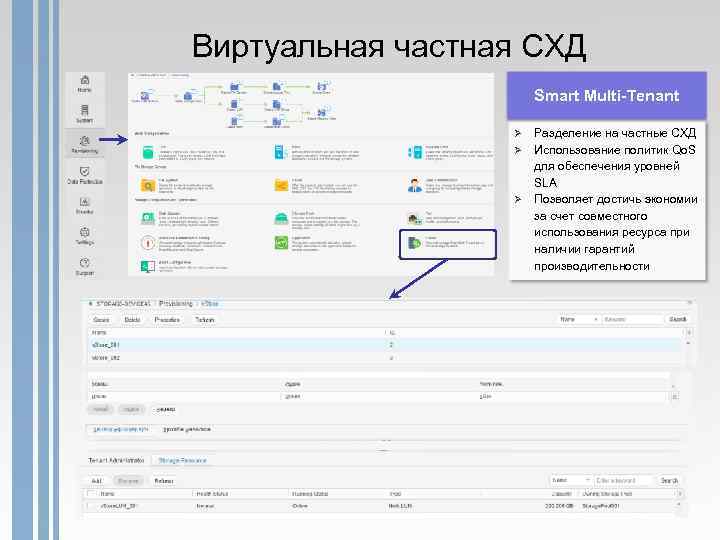Click the Create Storage Pool workflow diagram icon
720x540 pixels.
click(188, 96)
